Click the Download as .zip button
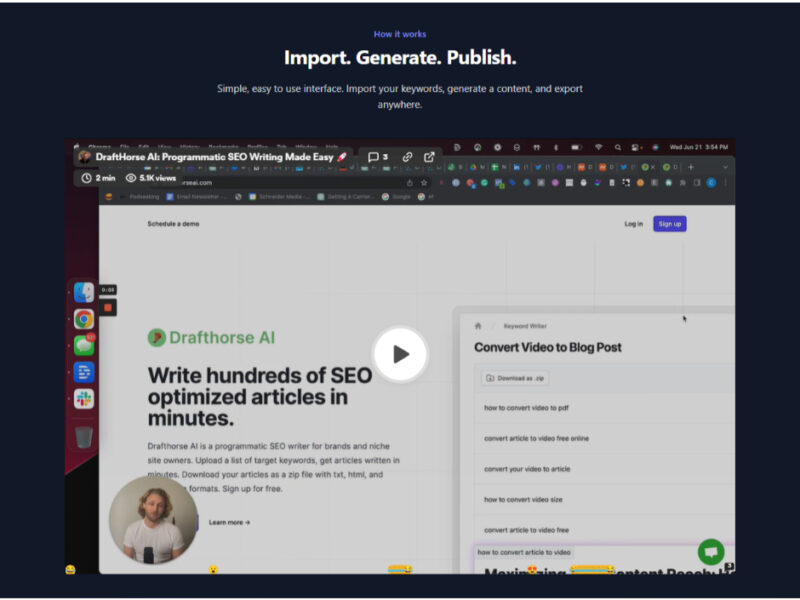 [x=515, y=378]
